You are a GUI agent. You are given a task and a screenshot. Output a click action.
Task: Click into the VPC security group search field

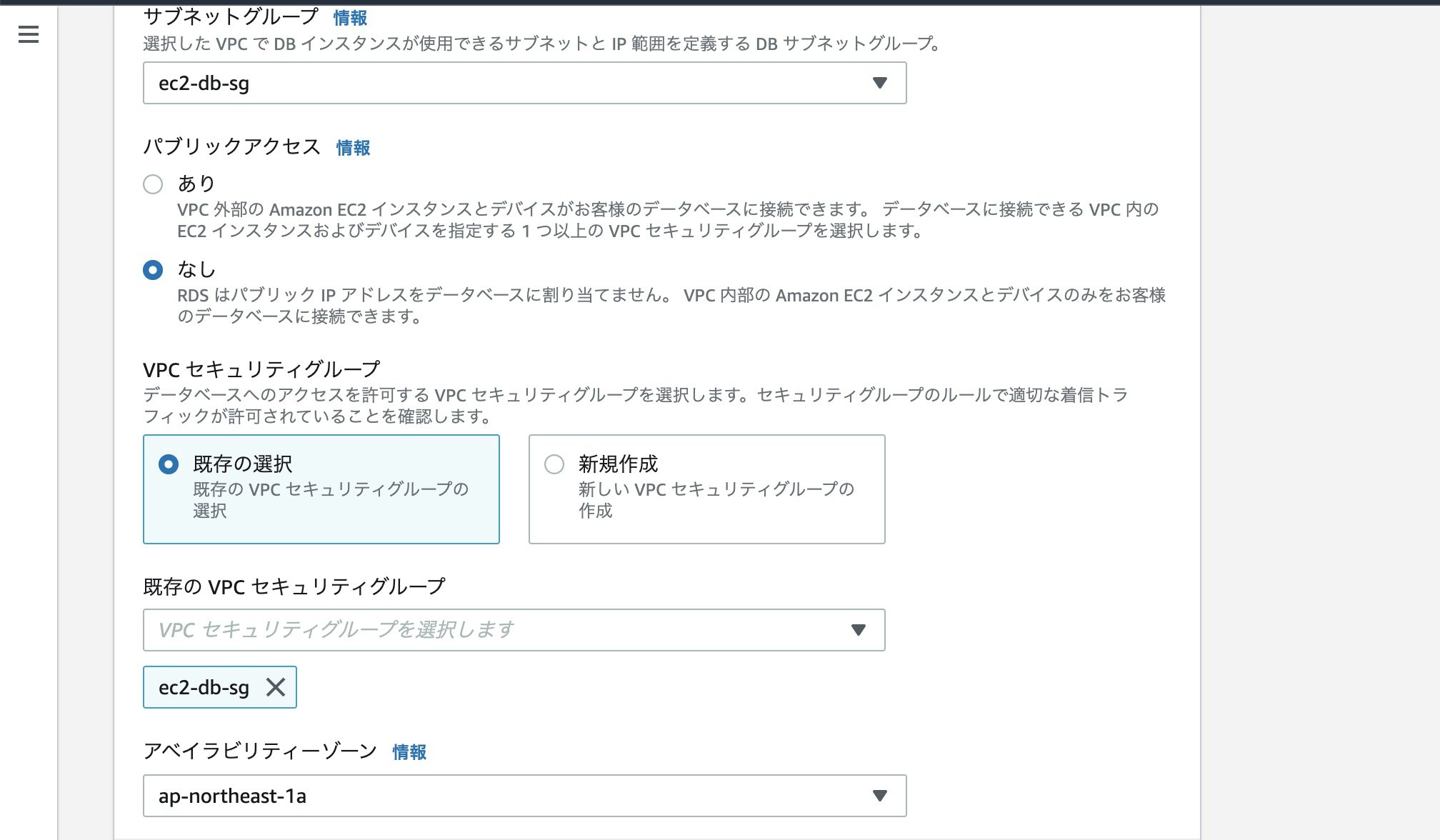coord(500,630)
